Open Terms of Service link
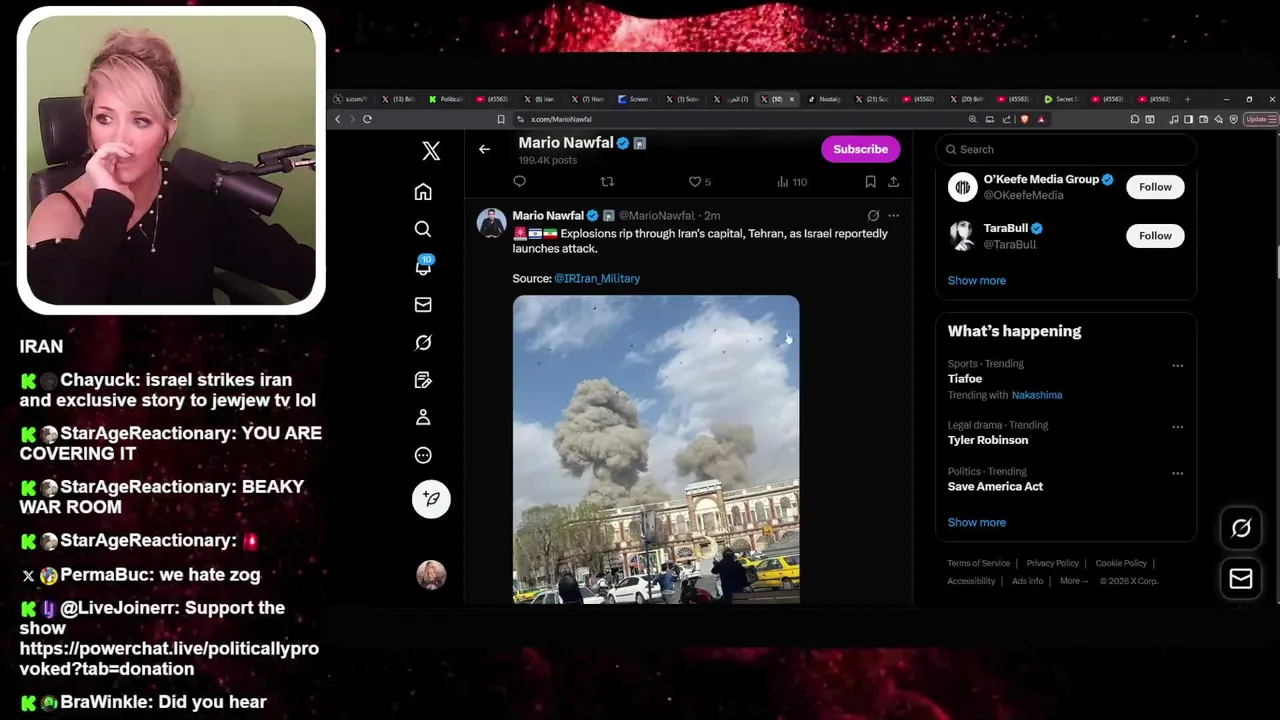 pos(979,563)
